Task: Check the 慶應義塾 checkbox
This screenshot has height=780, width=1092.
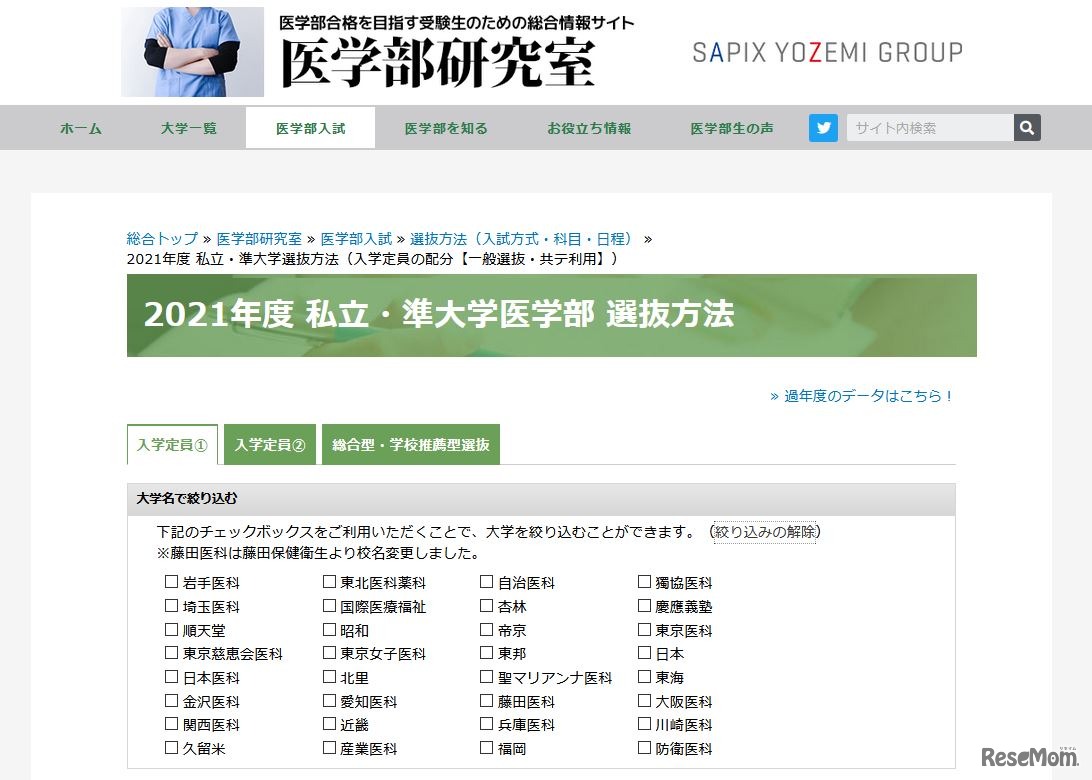Action: [646, 605]
